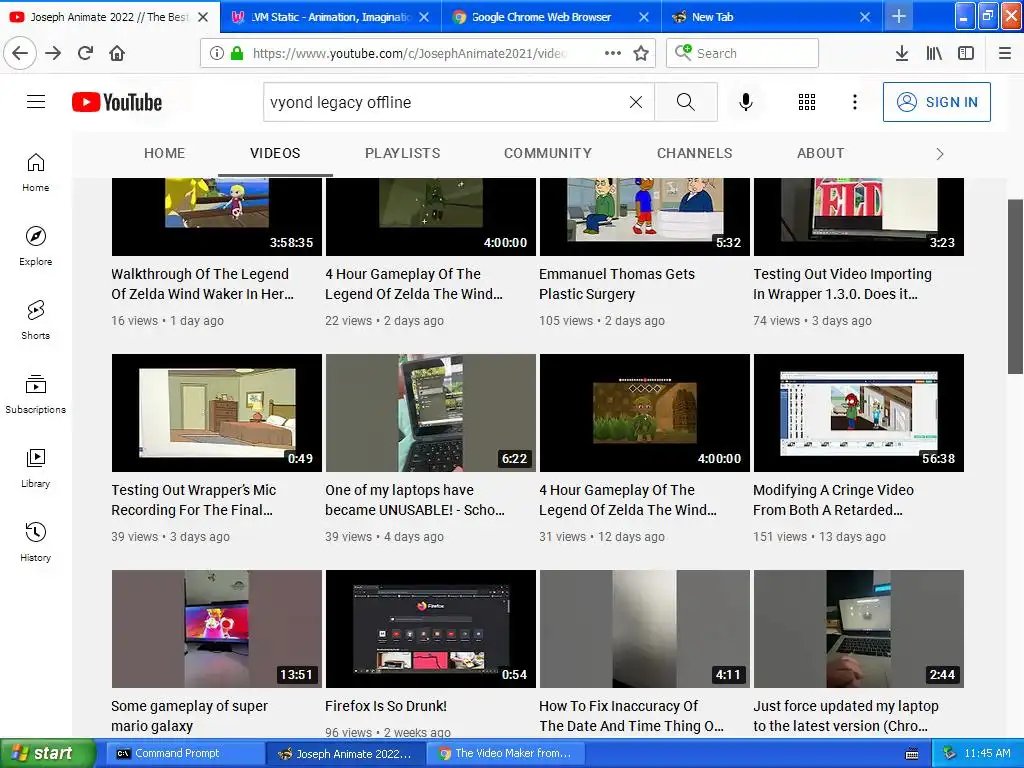Open Home in the YouTube sidebar
Screen dimensions: 1024x768
[x=36, y=172]
